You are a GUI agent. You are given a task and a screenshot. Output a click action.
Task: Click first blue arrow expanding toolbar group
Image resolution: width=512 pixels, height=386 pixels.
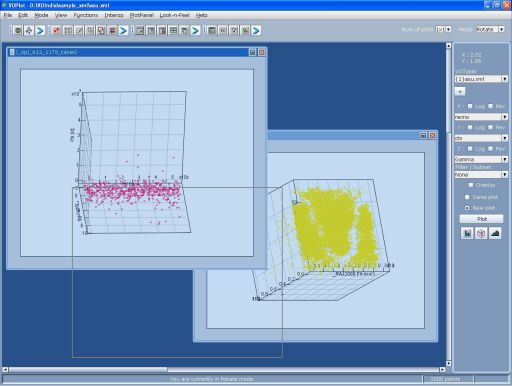tap(40, 31)
